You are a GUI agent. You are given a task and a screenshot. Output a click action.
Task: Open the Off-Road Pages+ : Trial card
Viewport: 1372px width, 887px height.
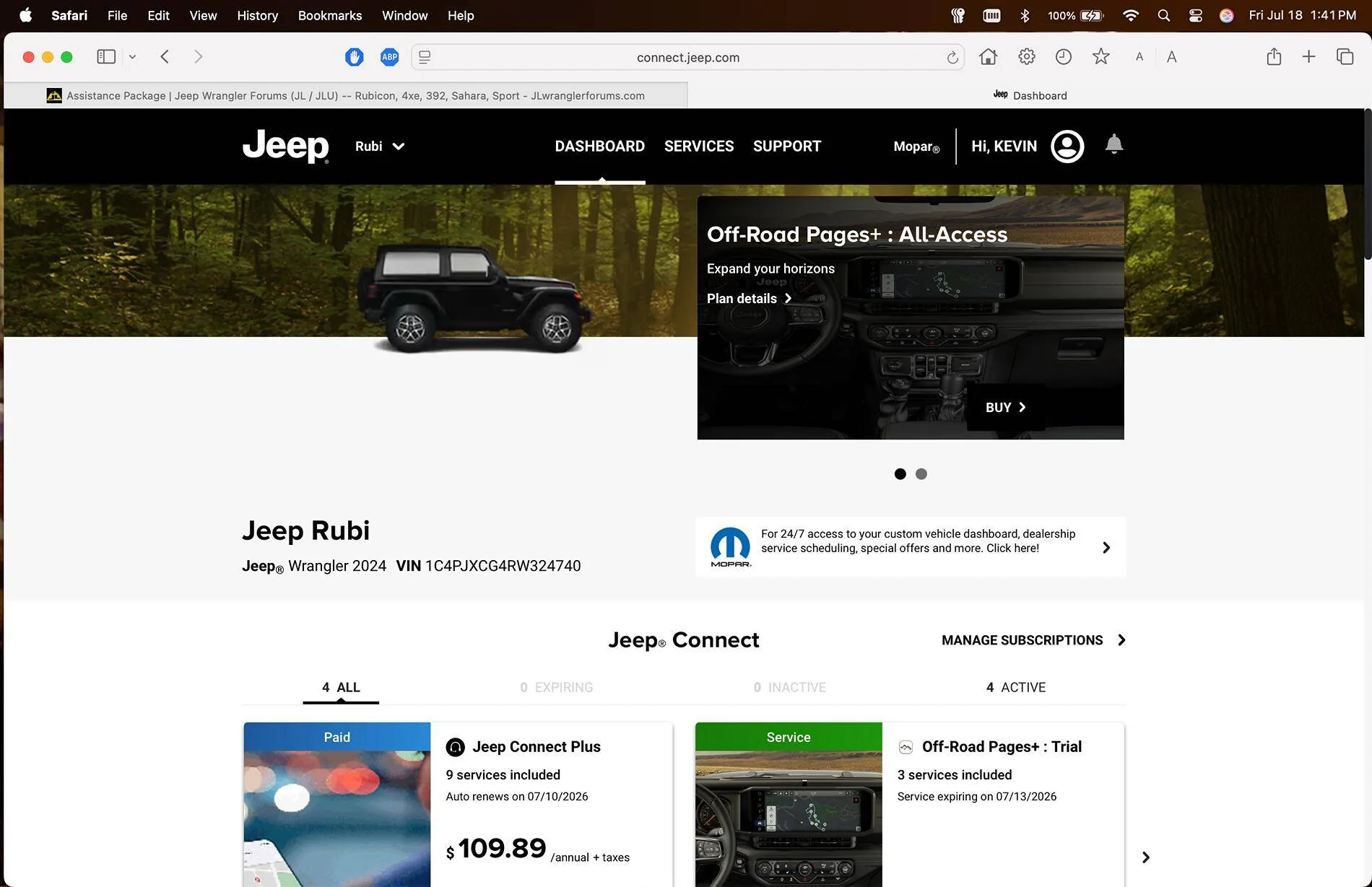click(910, 804)
